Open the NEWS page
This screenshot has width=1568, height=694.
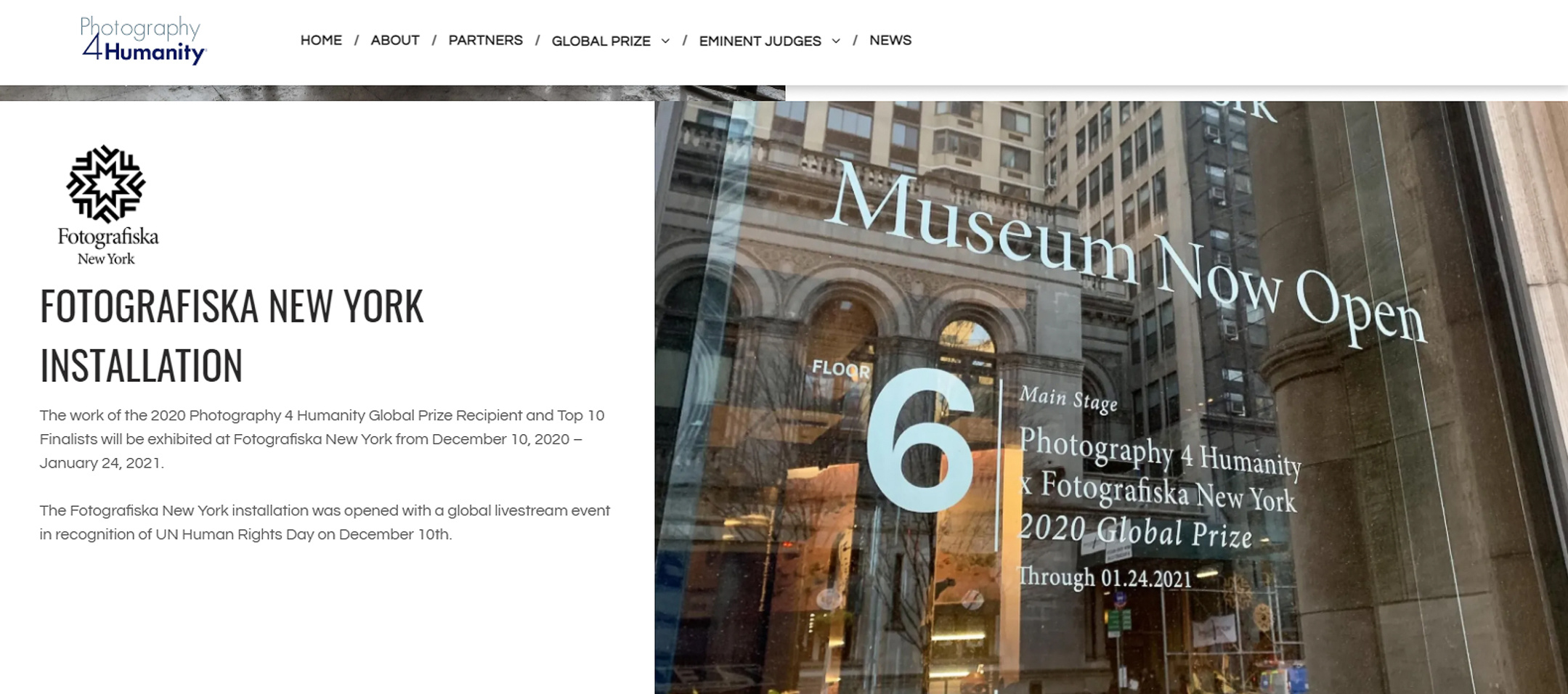click(x=890, y=41)
